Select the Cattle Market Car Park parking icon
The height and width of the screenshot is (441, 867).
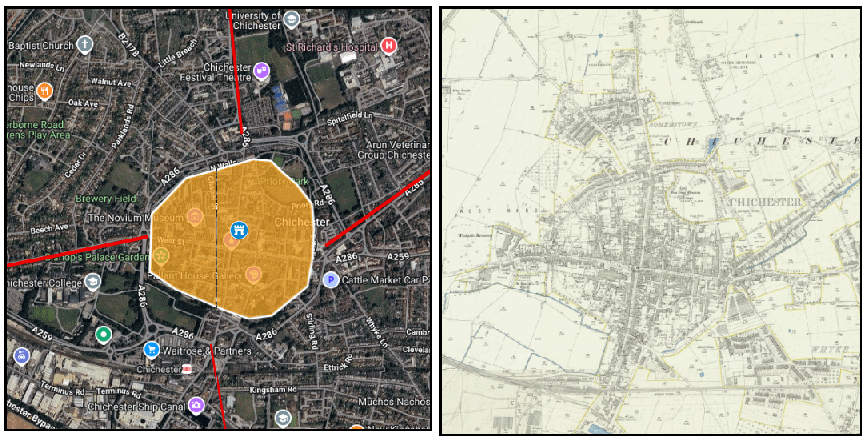331,280
